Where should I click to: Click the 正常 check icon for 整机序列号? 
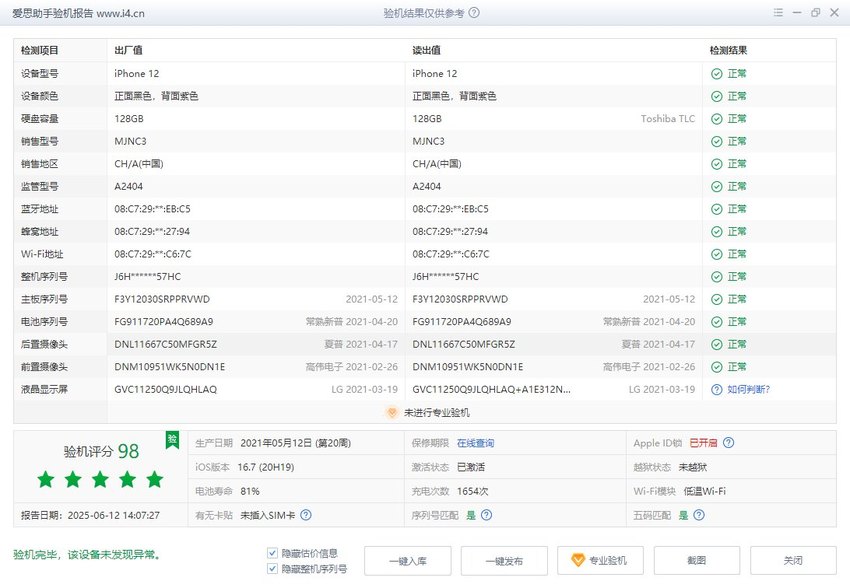pos(717,277)
